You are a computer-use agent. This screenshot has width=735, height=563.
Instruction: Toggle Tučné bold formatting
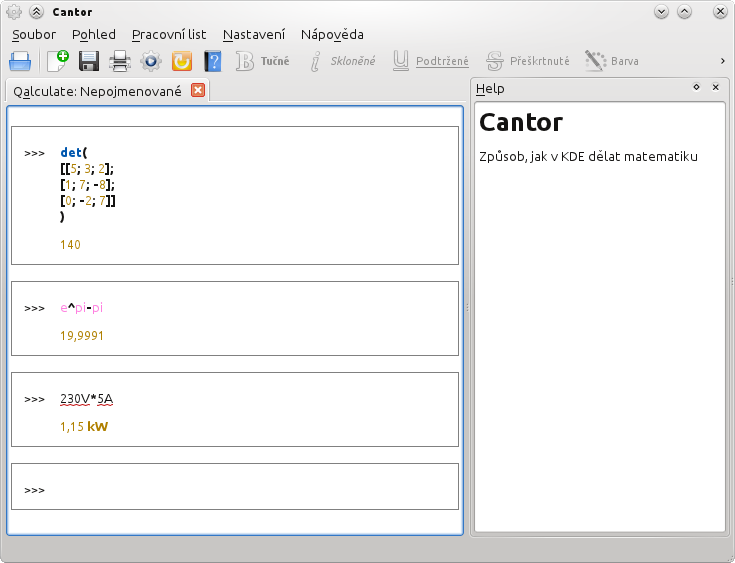[262, 61]
